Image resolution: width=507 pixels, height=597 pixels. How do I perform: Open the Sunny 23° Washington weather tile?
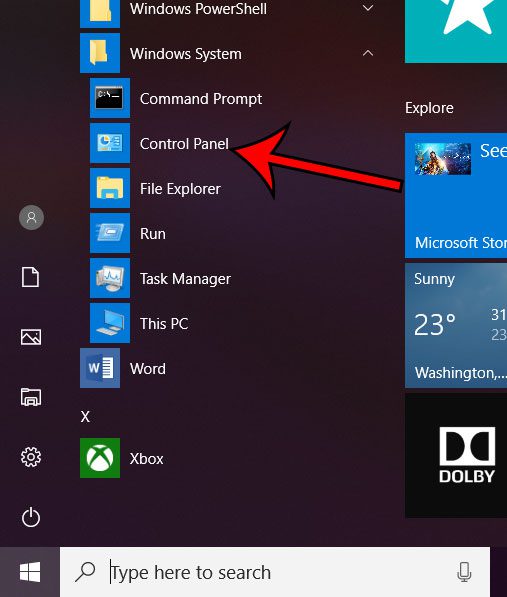coord(456,326)
